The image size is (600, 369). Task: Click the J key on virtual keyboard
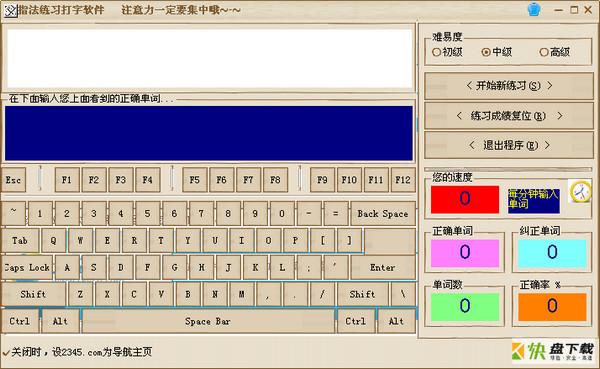228,268
